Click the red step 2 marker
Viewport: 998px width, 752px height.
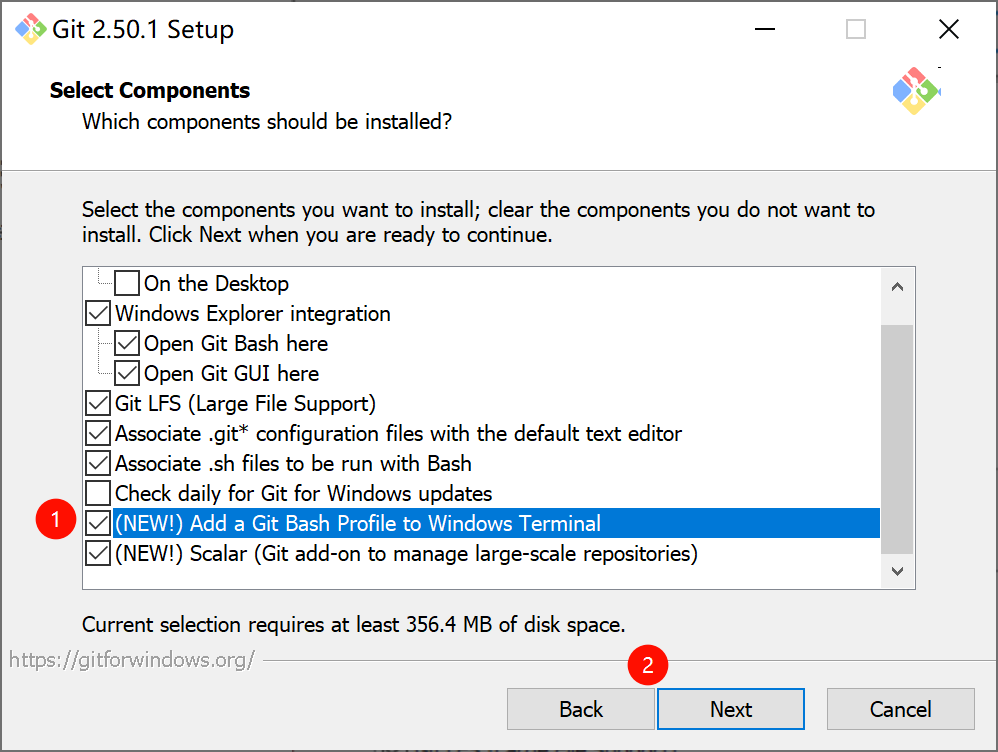(648, 665)
